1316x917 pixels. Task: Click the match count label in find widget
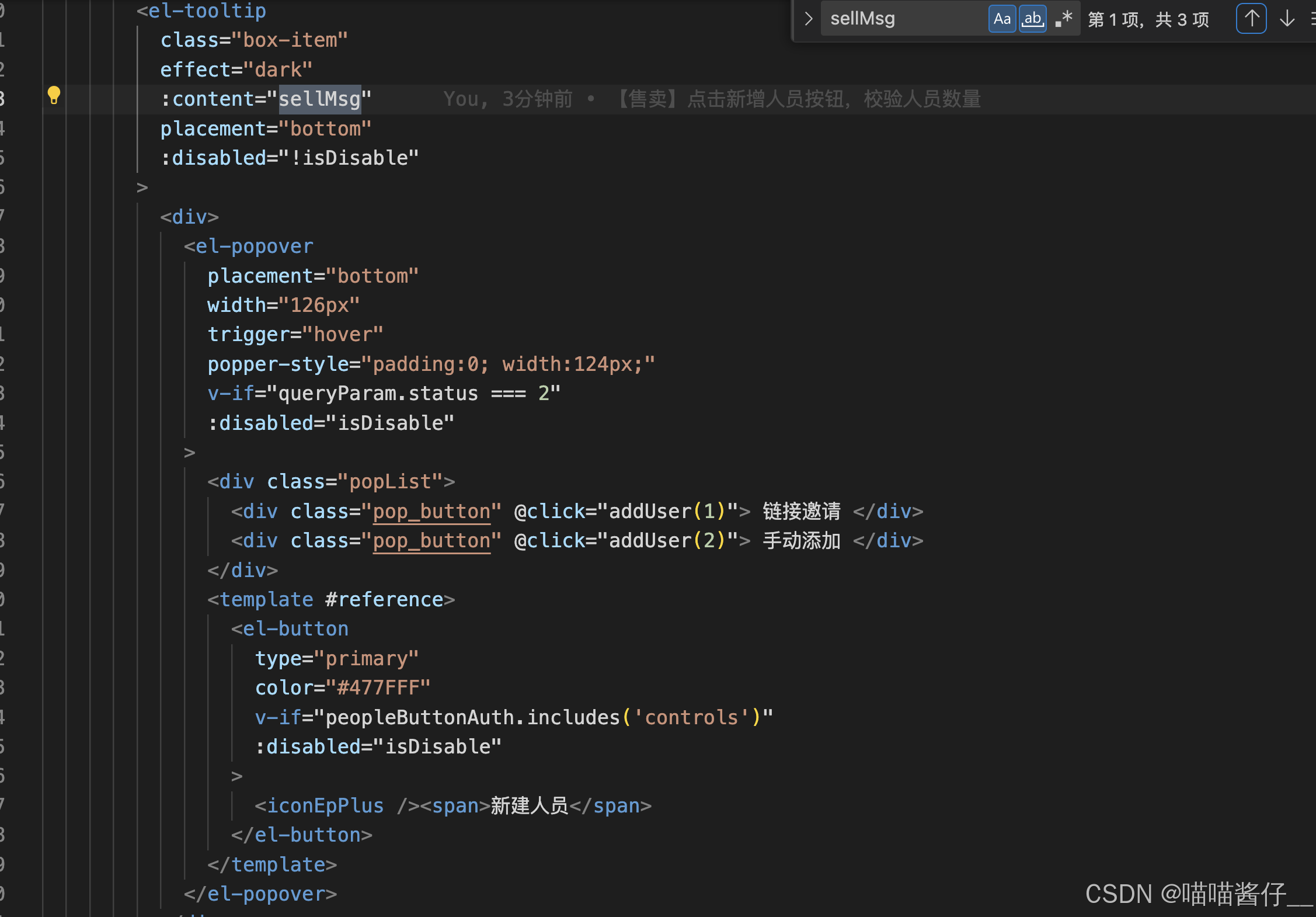1148,20
